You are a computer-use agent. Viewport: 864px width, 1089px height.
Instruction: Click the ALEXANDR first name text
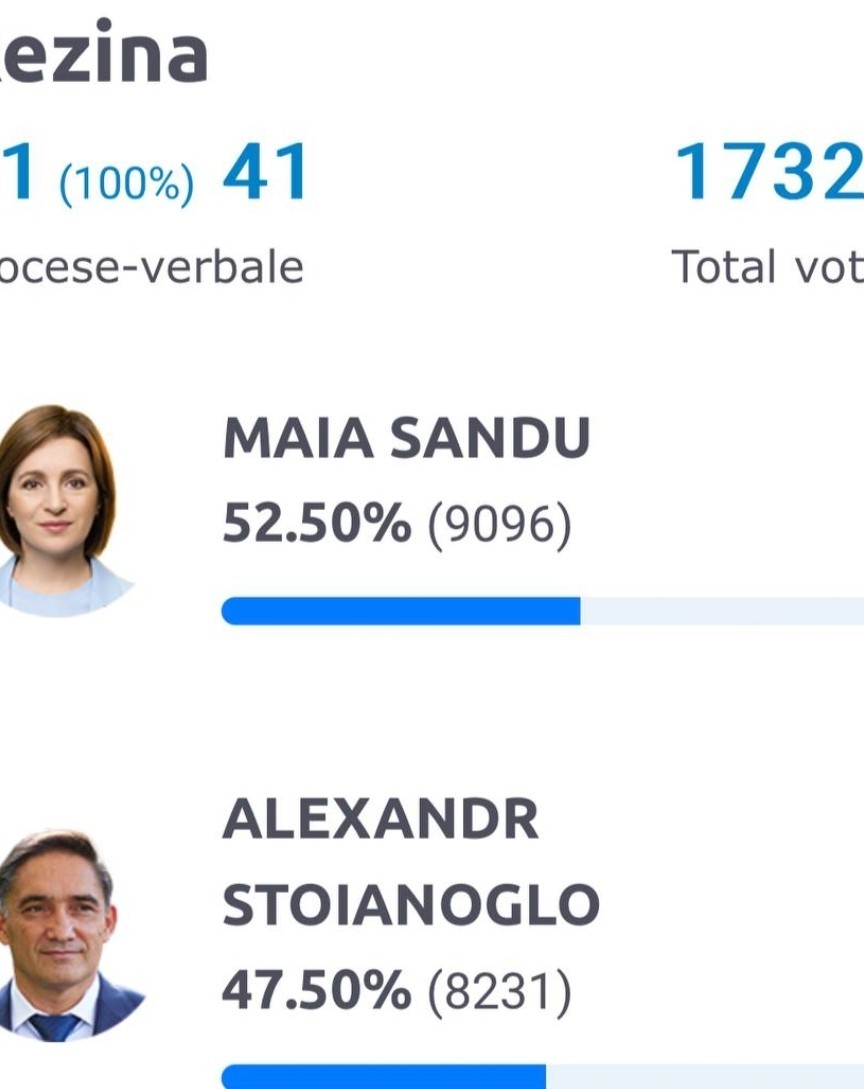pyautogui.click(x=381, y=820)
